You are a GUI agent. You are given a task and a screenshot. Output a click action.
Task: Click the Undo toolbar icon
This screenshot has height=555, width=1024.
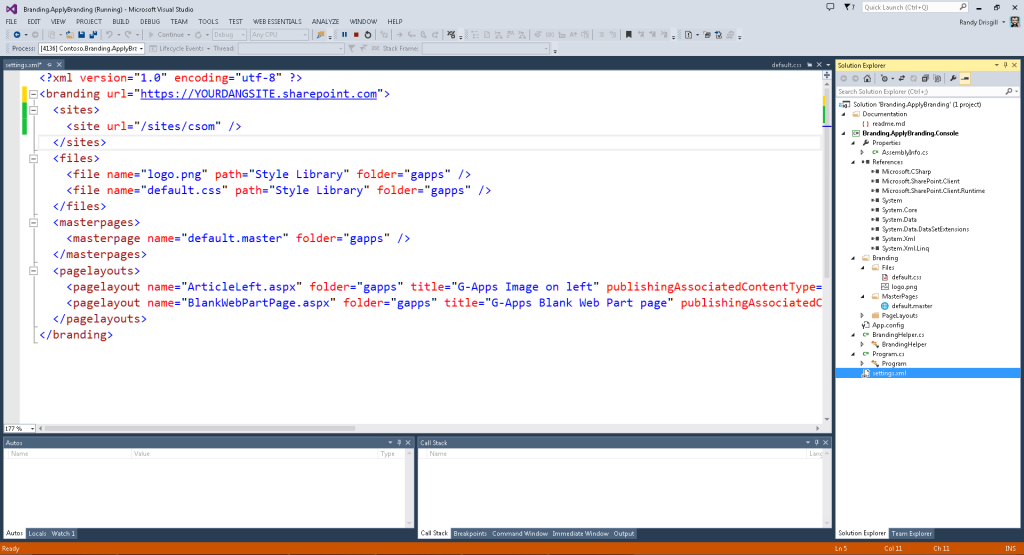point(109,35)
